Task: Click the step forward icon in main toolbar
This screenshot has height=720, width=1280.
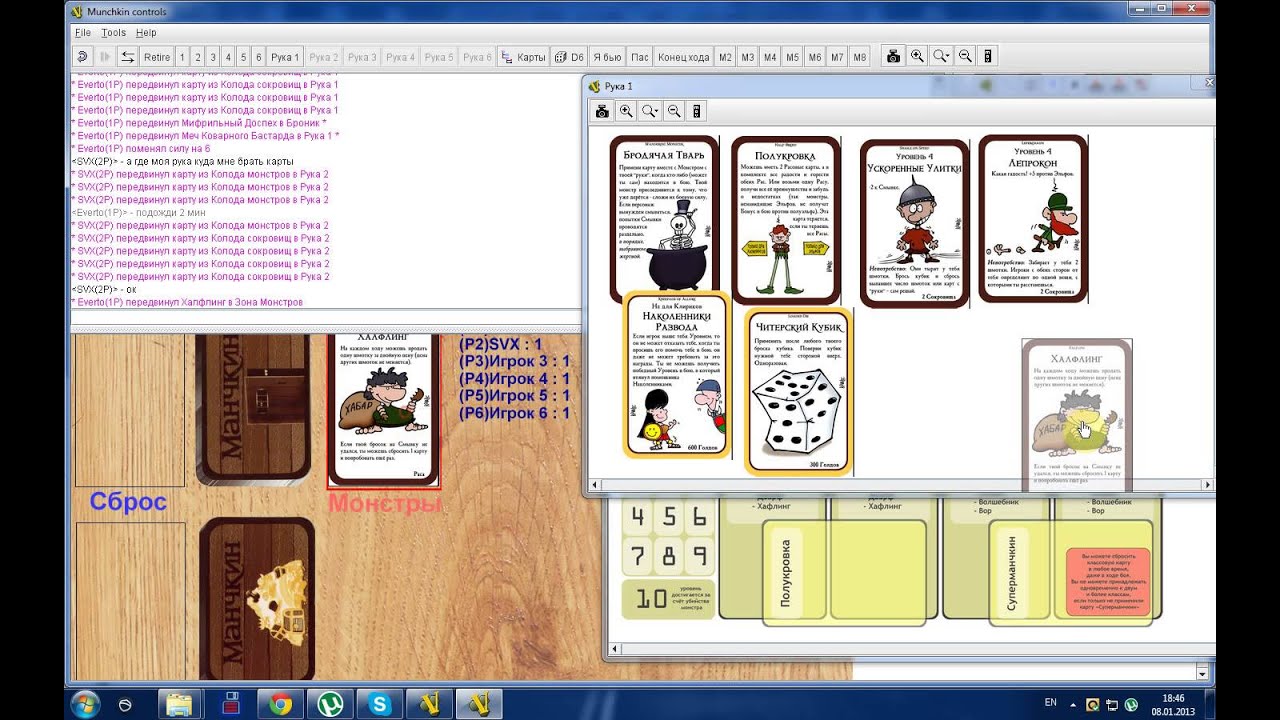Action: 105,57
